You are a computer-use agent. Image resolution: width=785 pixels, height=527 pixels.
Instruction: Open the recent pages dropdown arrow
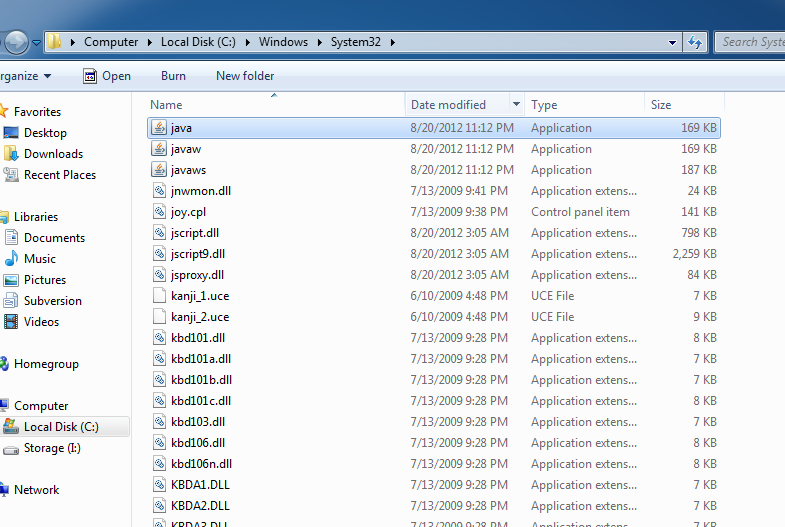click(36, 43)
